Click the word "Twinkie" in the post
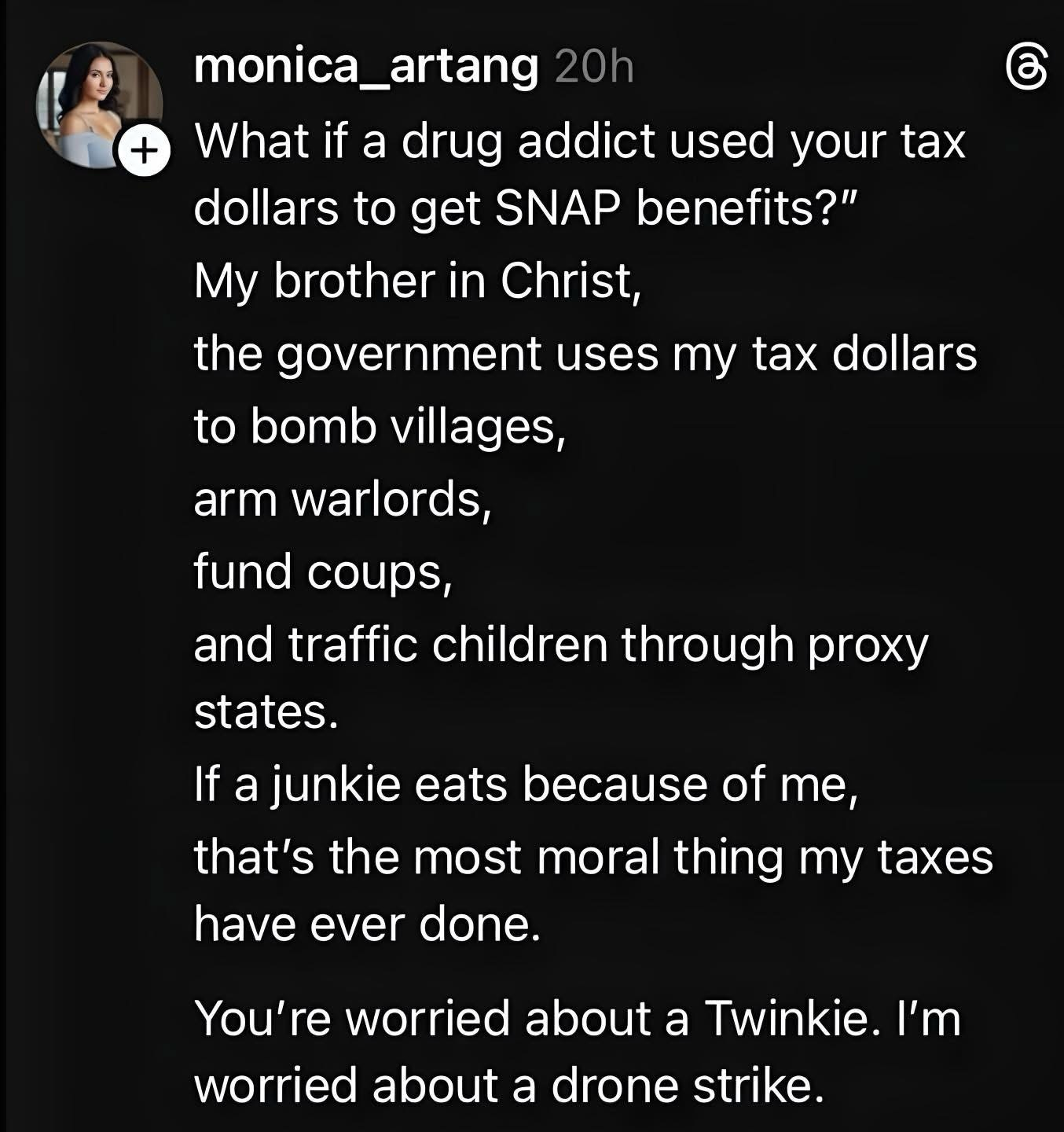Viewport: 1064px width, 1132px height. coord(787,1018)
